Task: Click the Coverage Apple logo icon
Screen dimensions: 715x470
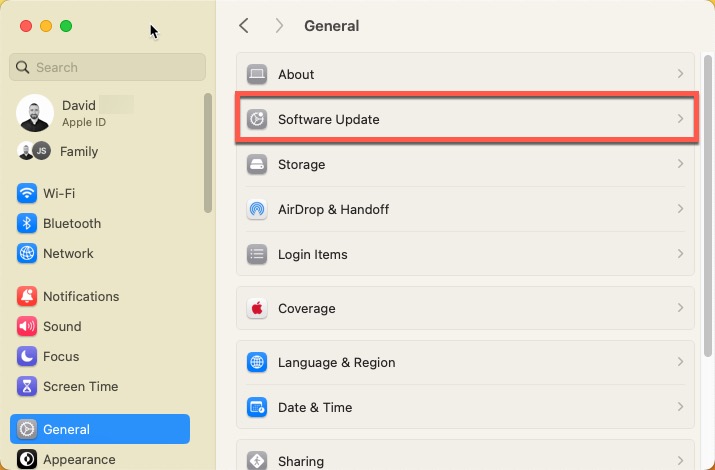Action: (x=257, y=308)
